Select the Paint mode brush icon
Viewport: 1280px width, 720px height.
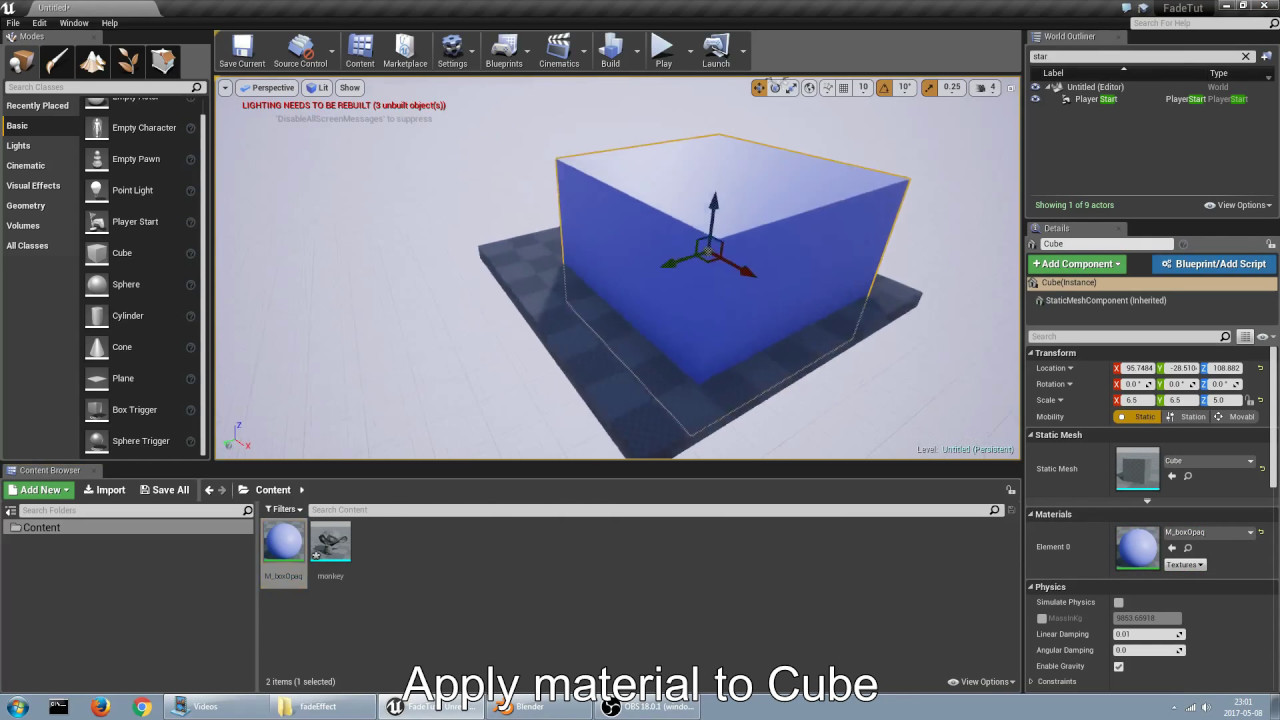tap(57, 62)
